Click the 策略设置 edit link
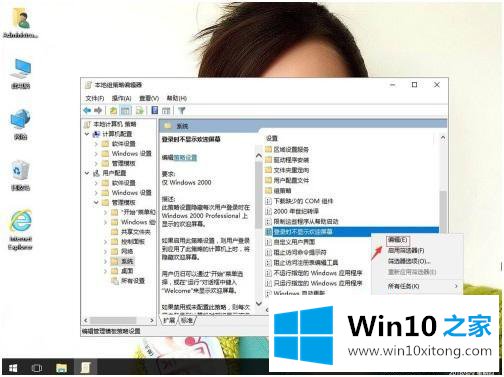 click(x=185, y=158)
